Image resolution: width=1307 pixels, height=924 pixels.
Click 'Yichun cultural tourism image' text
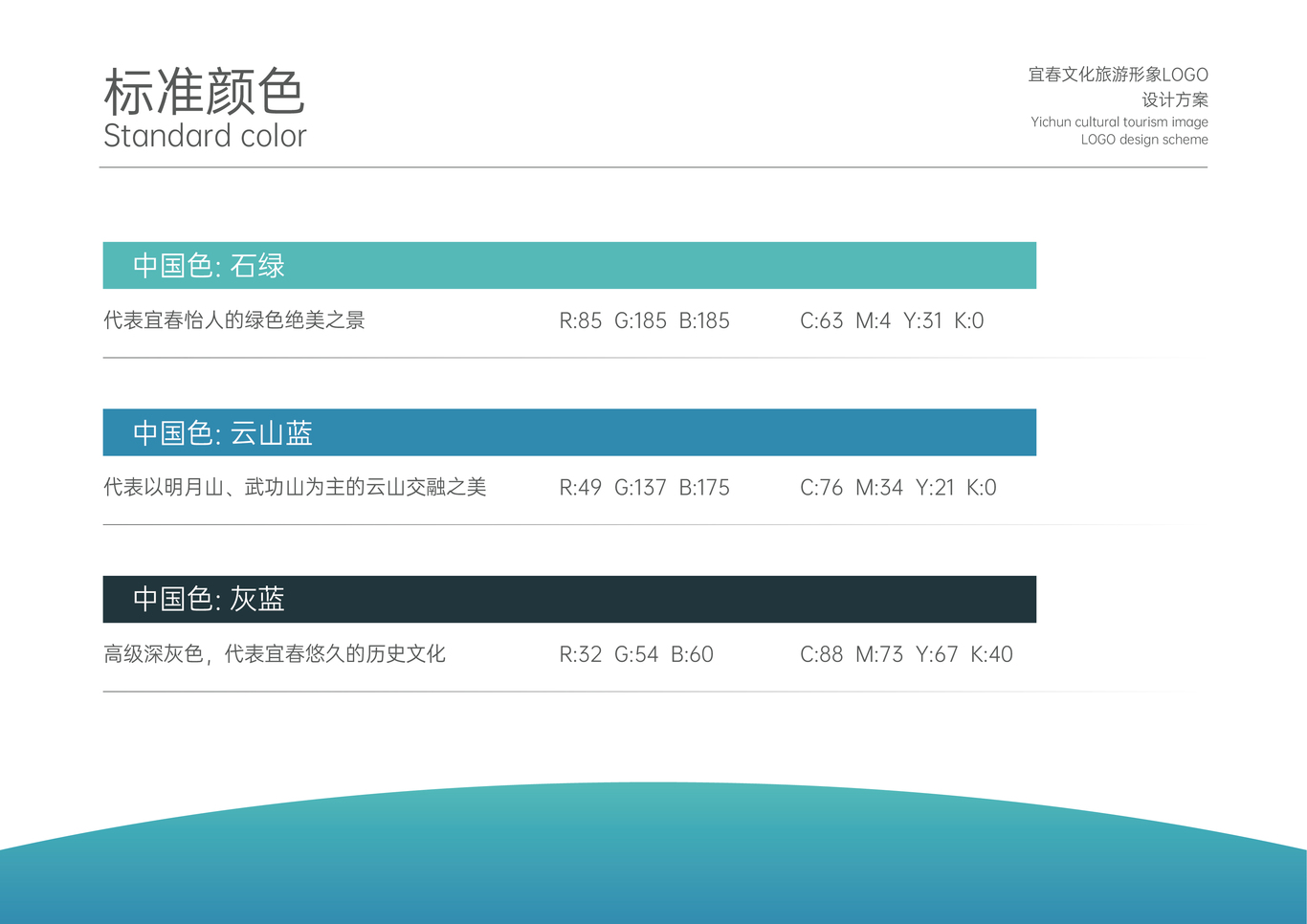coord(1119,121)
